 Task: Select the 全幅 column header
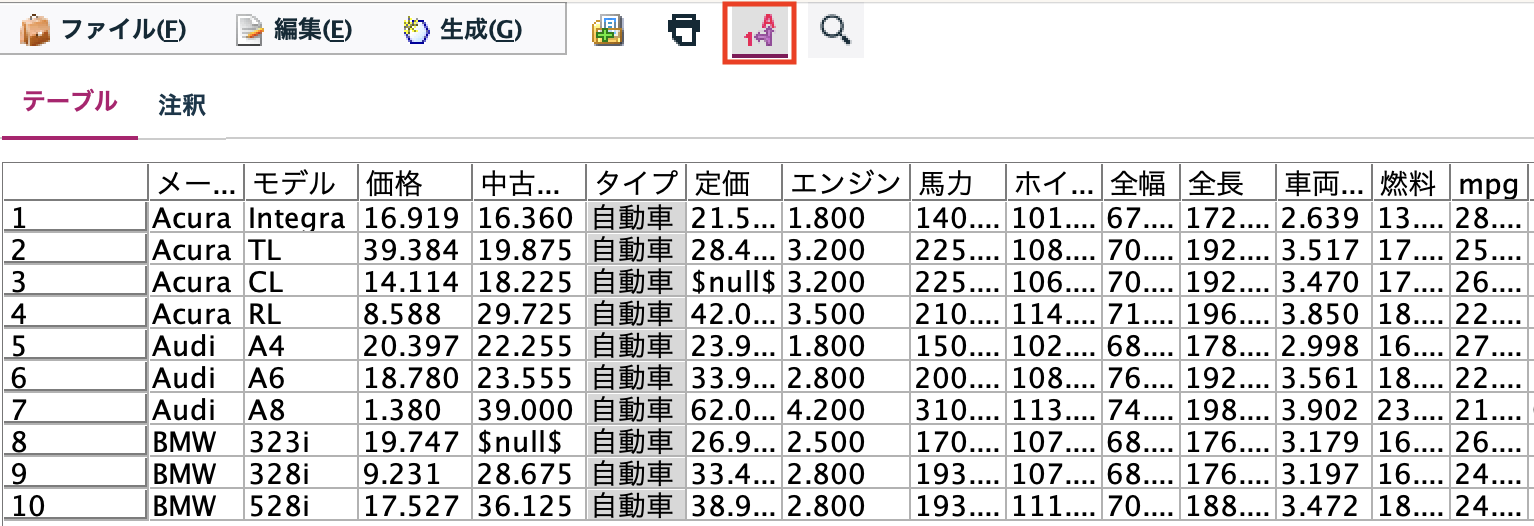(1143, 184)
